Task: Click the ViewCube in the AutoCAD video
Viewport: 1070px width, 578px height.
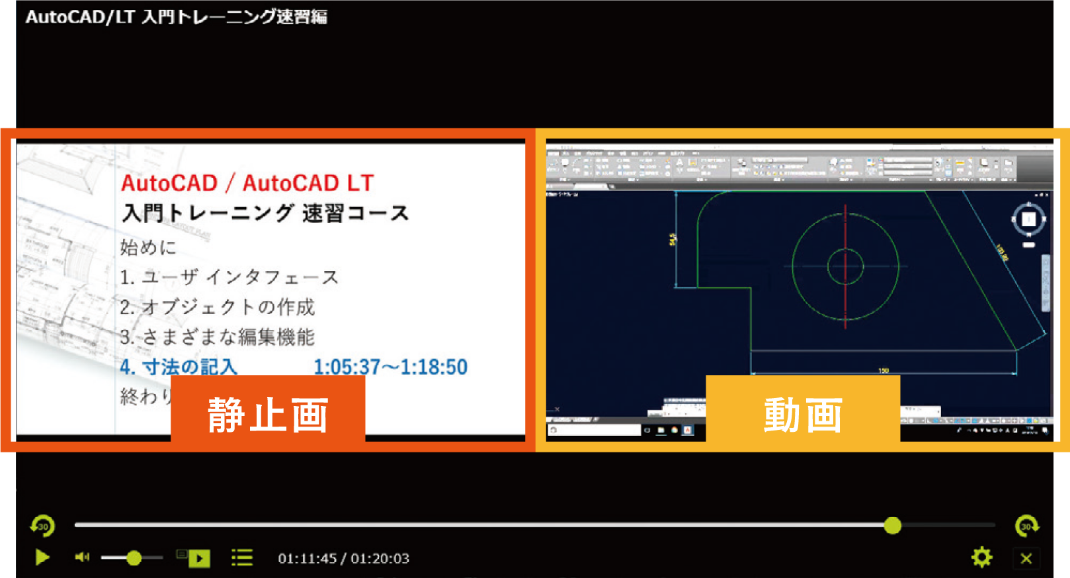Action: click(1028, 219)
